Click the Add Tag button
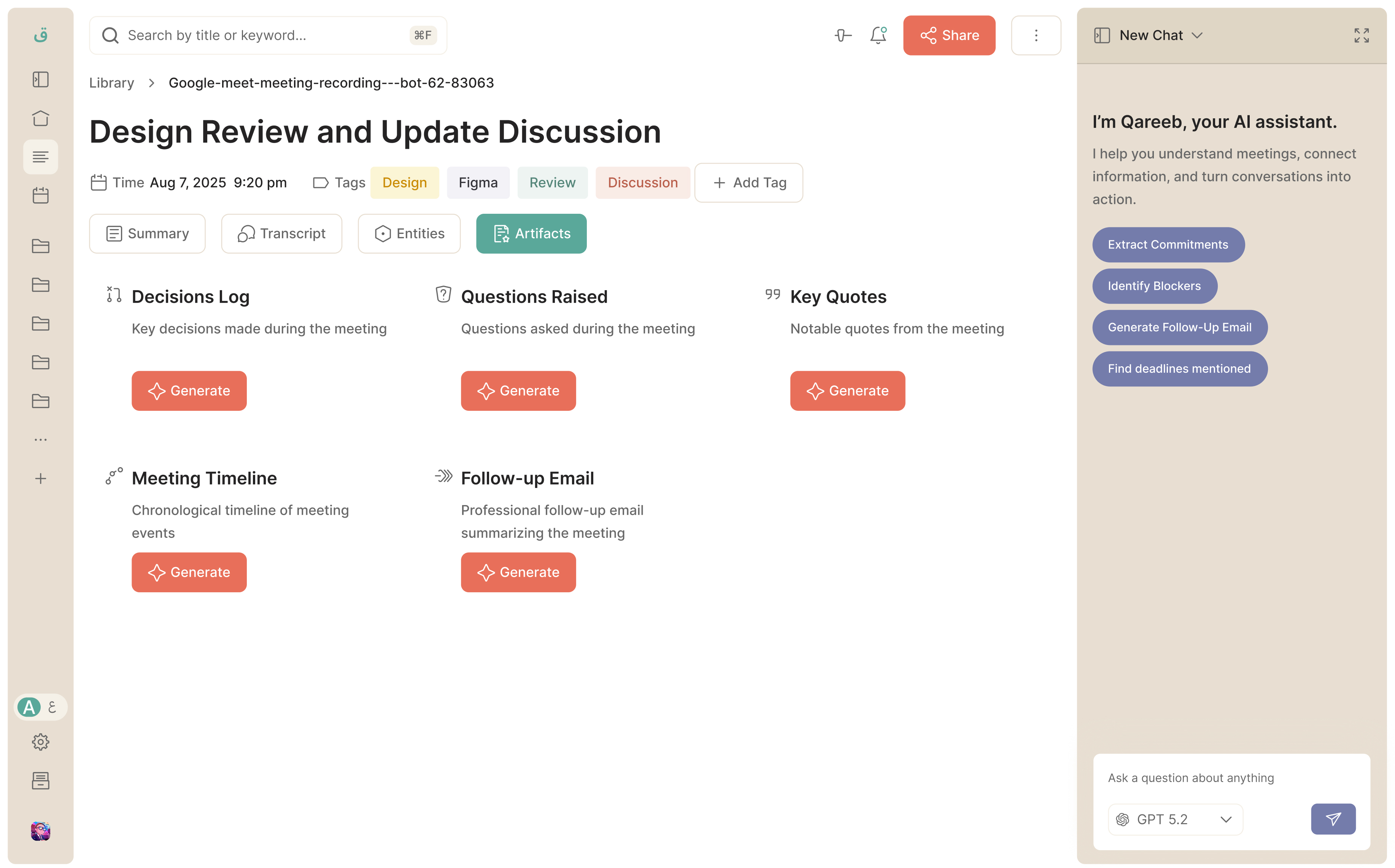This screenshot has width=1395, height=868. [748, 183]
